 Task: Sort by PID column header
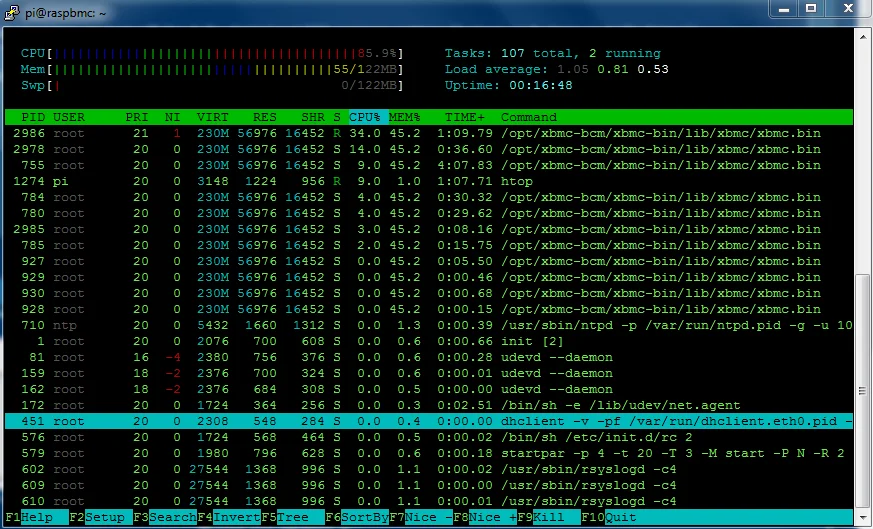33,117
